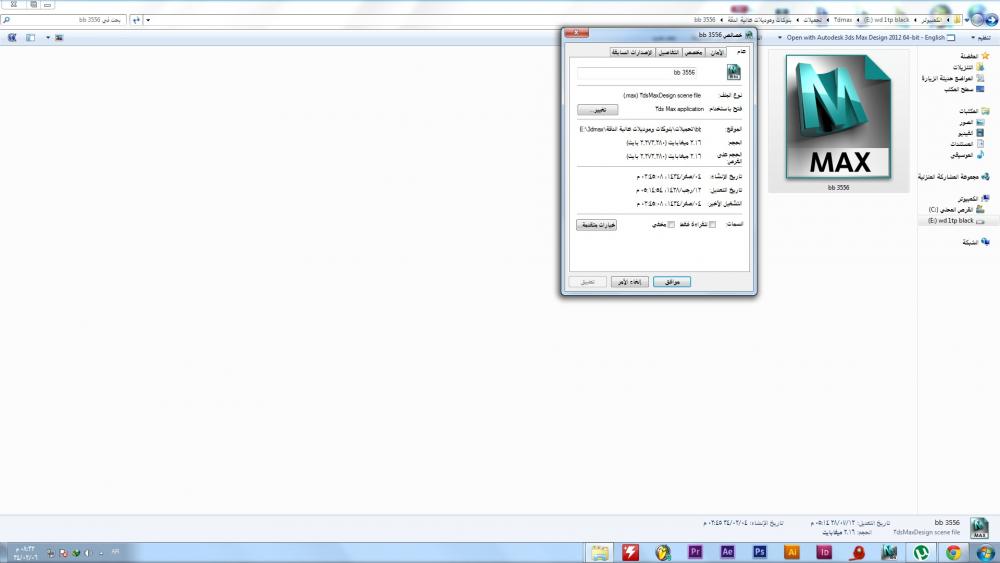Viewport: 1000px width, 563px height.
Task: Click the Explorer search magnifier icon
Action: click(6, 20)
